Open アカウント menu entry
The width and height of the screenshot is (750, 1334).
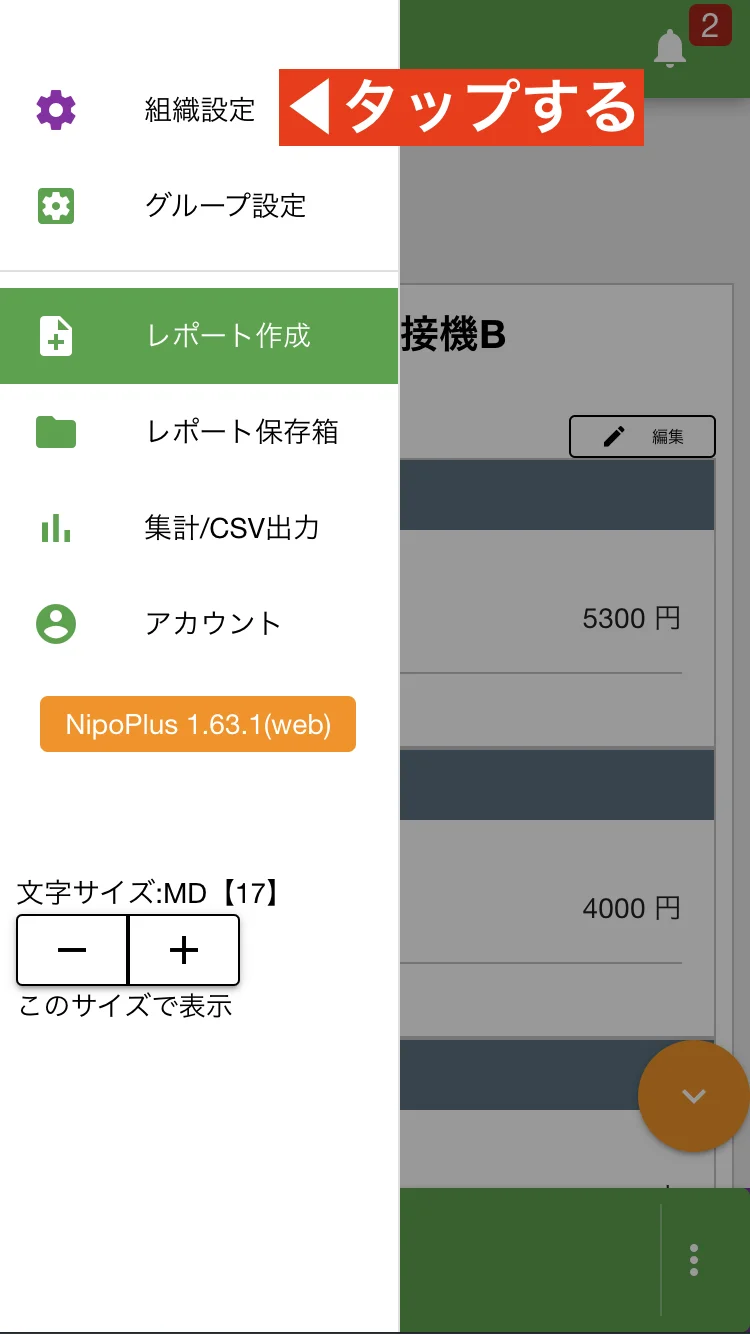point(213,624)
